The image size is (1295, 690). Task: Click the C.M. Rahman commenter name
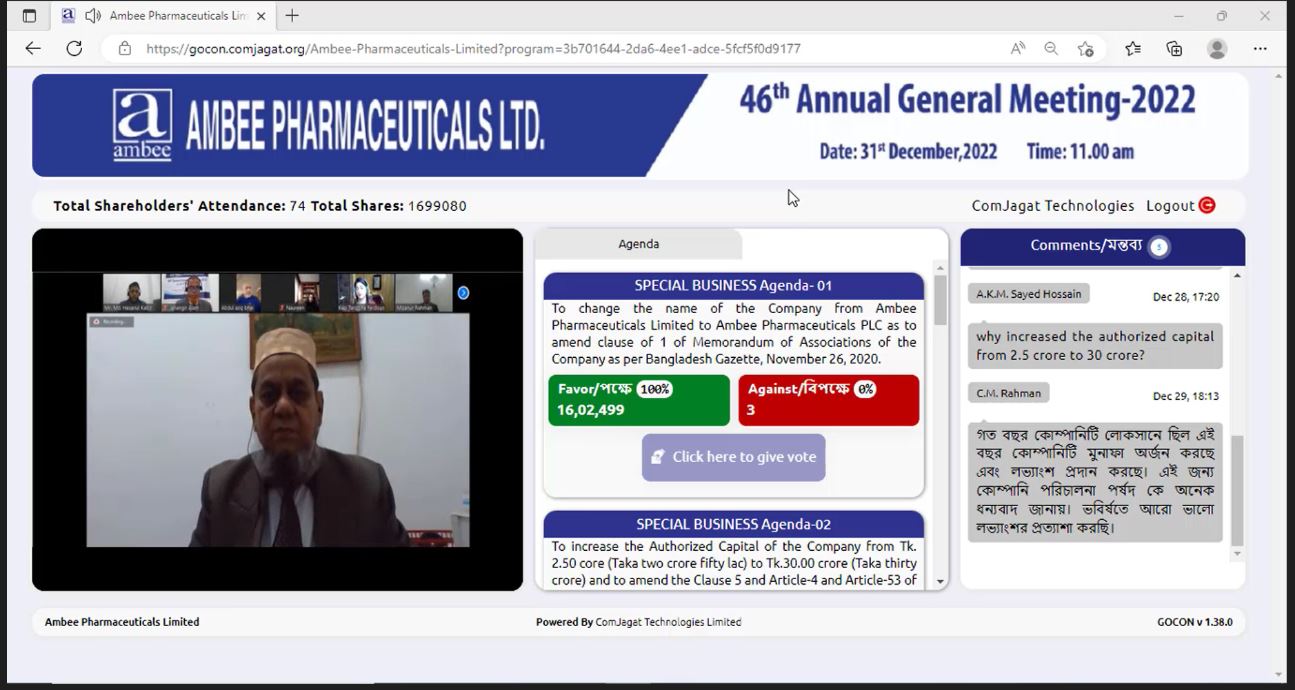[1009, 393]
